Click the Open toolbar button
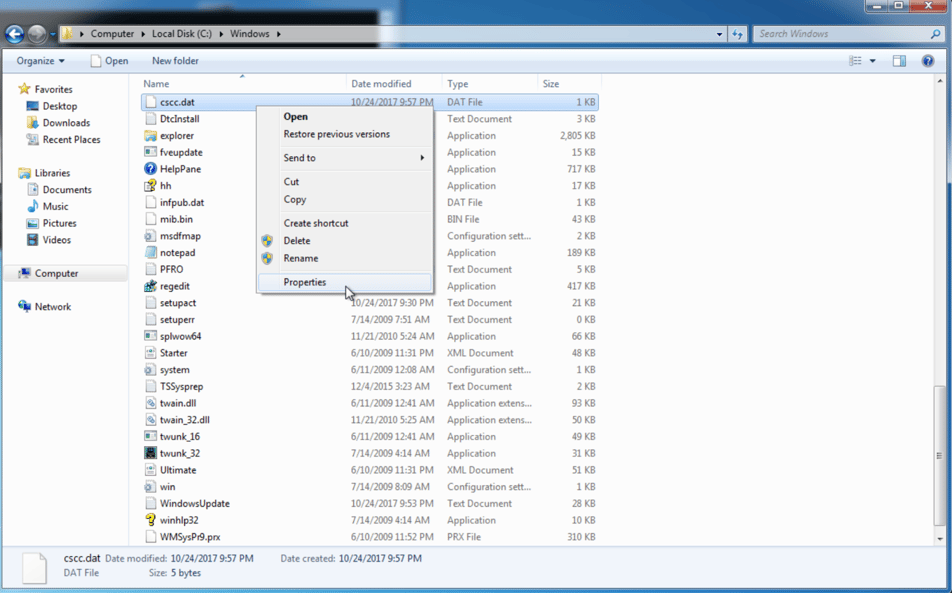 [109, 61]
